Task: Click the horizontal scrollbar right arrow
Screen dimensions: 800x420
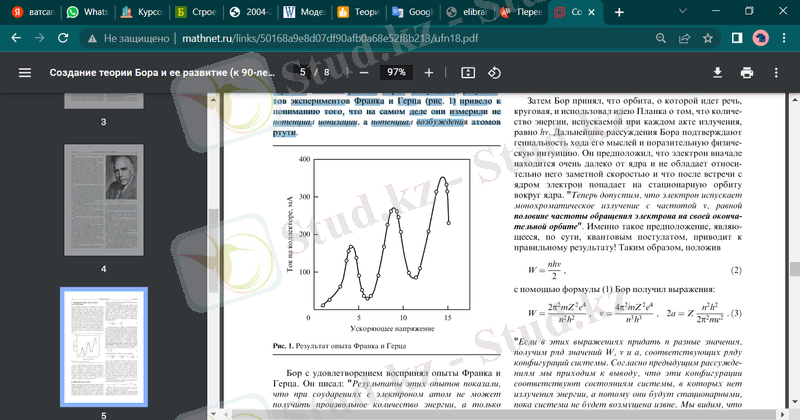Action: click(785, 414)
